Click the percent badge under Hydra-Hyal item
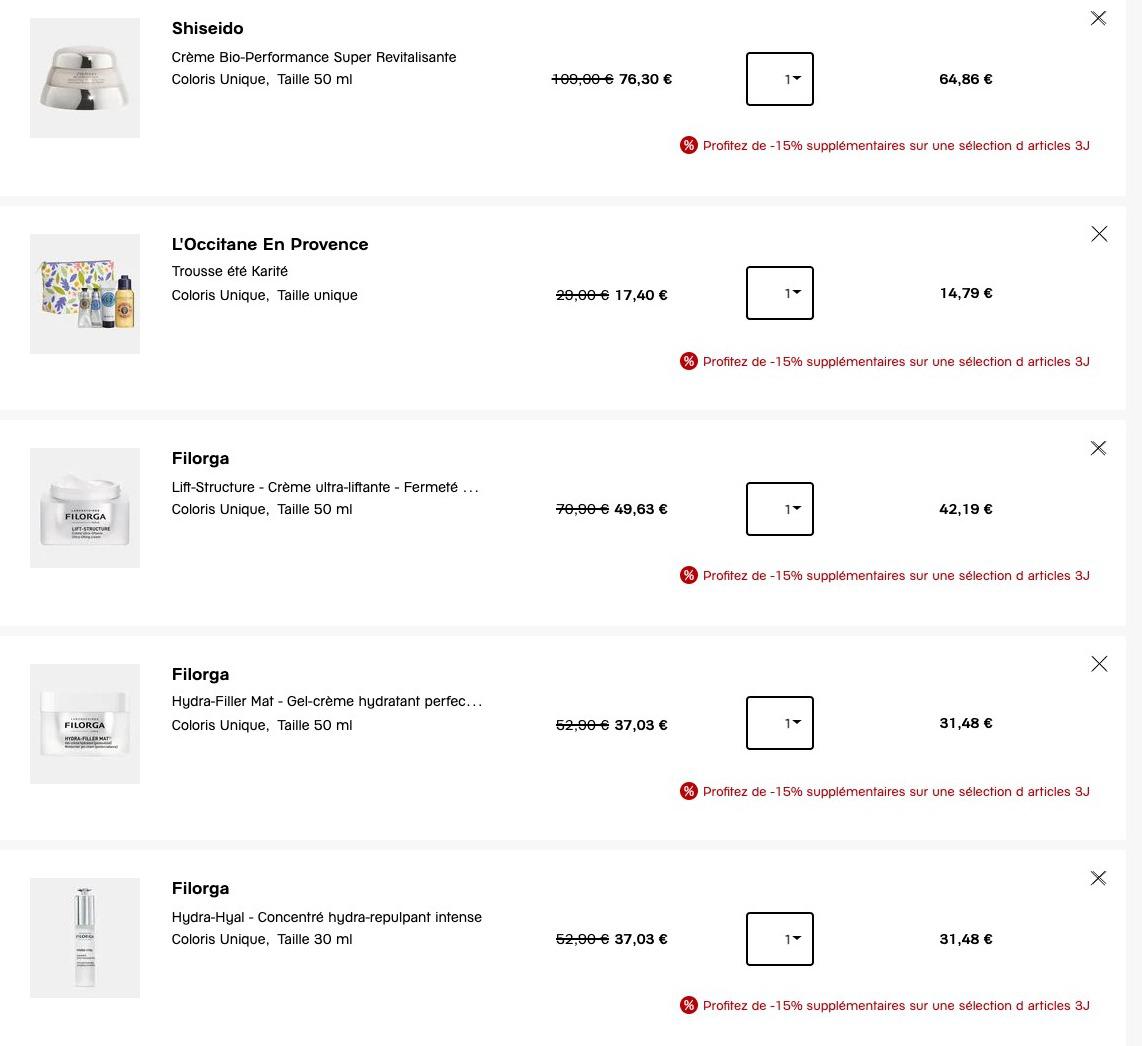Screen dimensions: 1142x1046 (688, 1005)
